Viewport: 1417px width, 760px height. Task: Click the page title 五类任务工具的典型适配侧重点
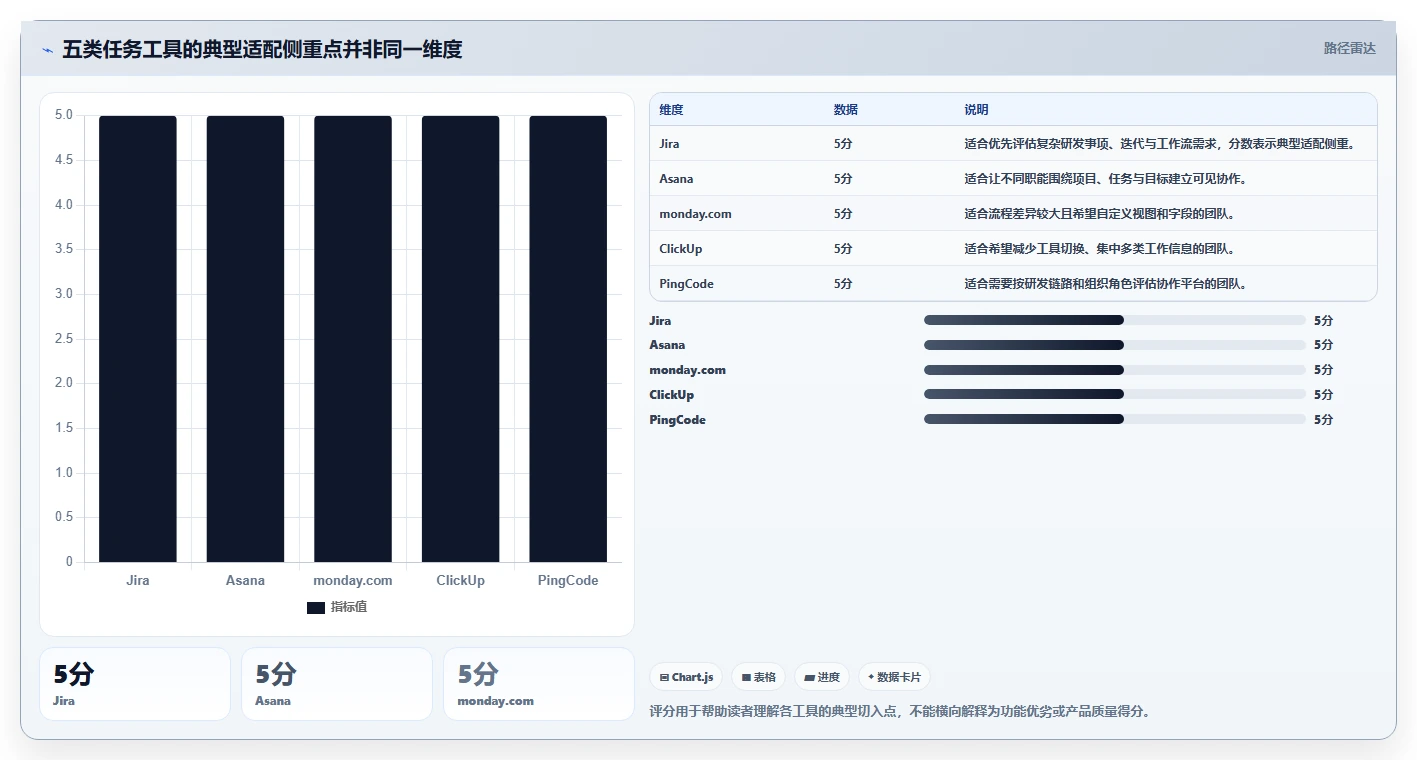point(262,49)
